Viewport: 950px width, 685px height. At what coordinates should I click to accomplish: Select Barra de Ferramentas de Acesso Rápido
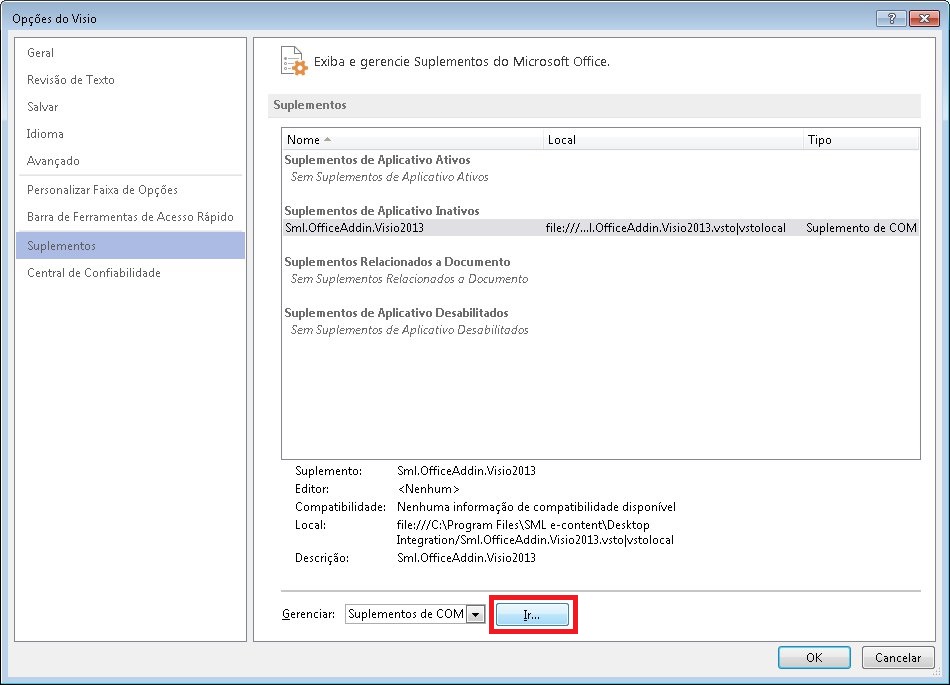click(114, 217)
